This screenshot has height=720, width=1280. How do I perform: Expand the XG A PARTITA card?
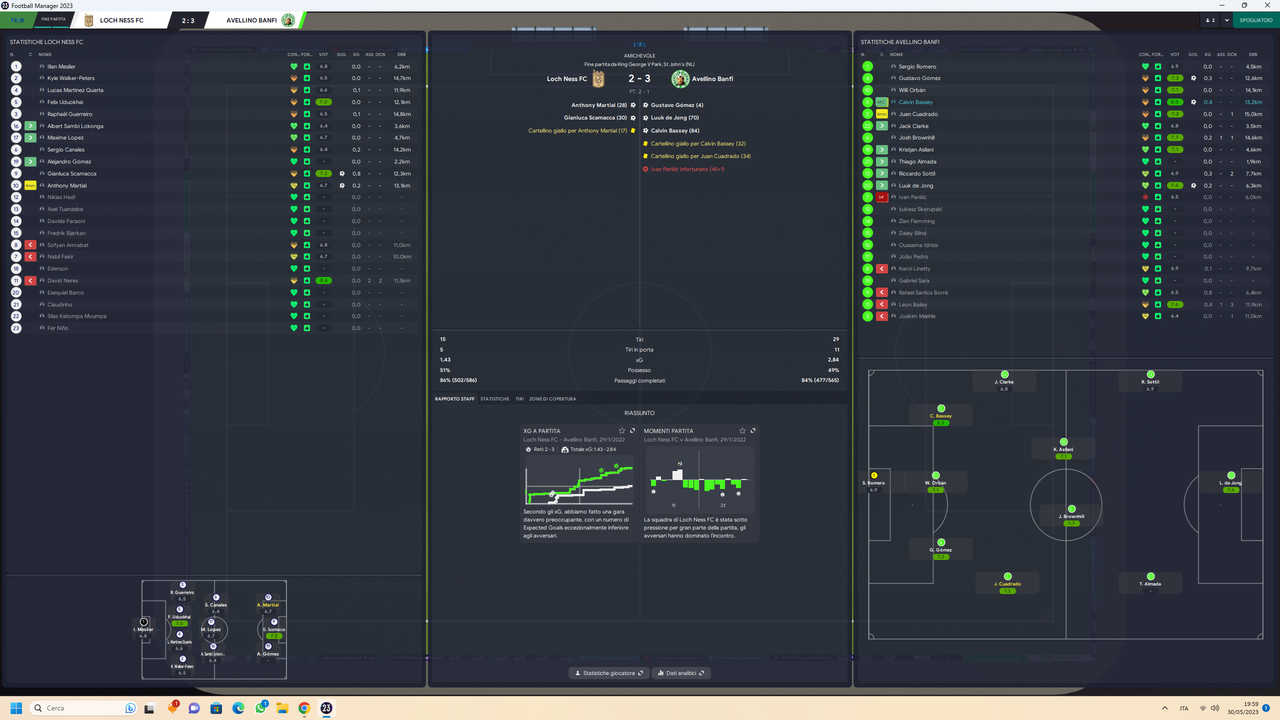pyautogui.click(x=632, y=431)
